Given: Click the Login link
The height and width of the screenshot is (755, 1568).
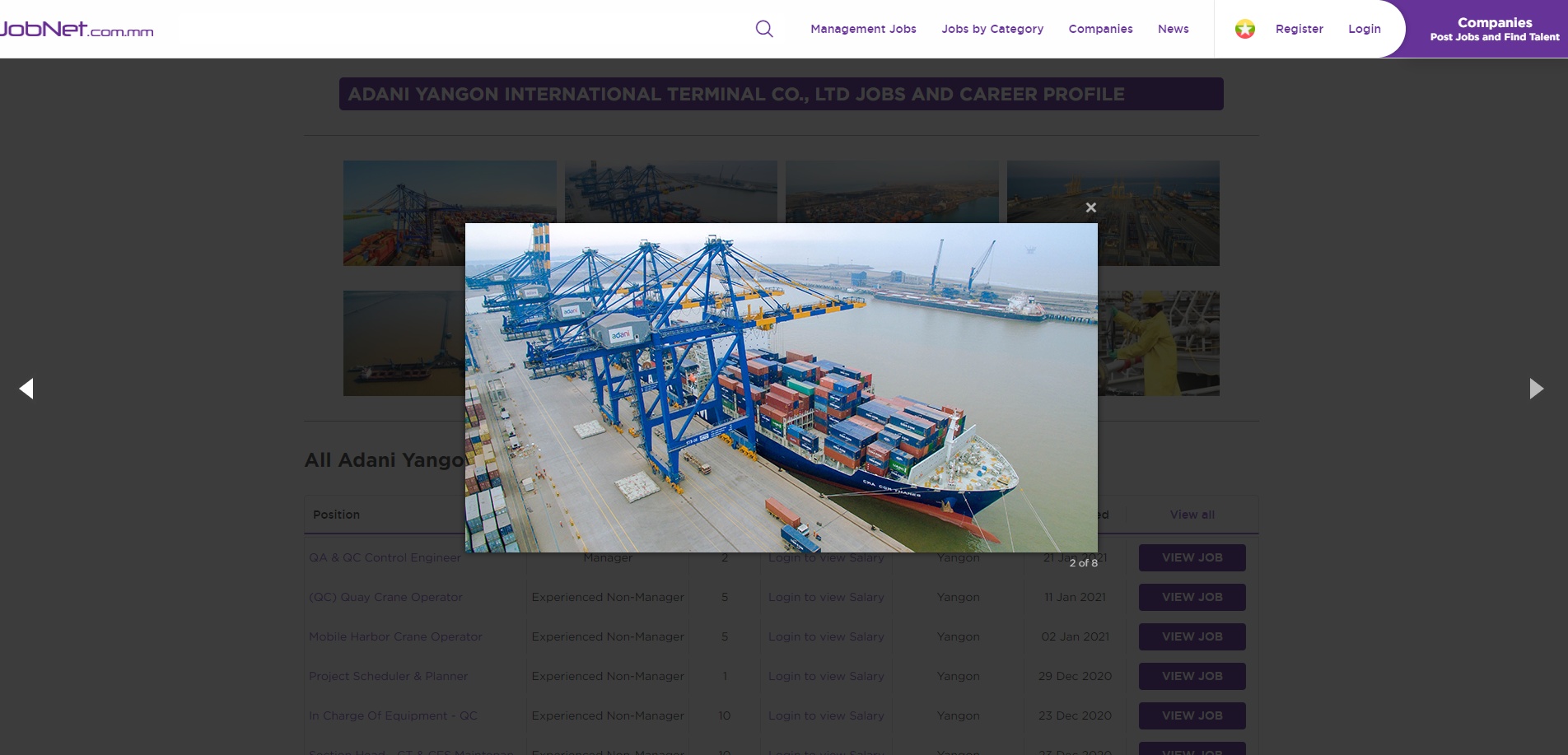Looking at the screenshot, I should [x=1364, y=29].
